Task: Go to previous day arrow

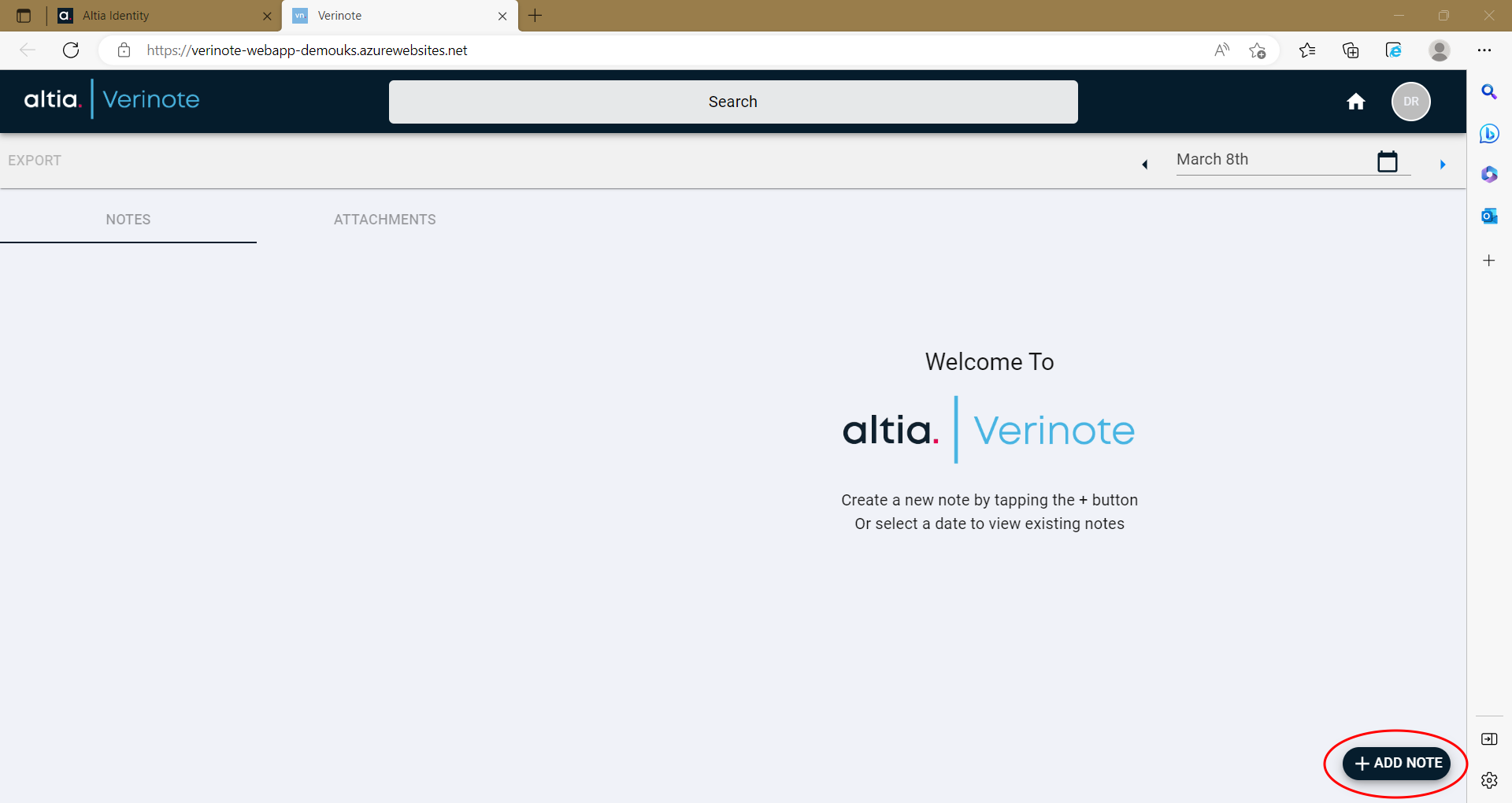Action: pyautogui.click(x=1144, y=165)
